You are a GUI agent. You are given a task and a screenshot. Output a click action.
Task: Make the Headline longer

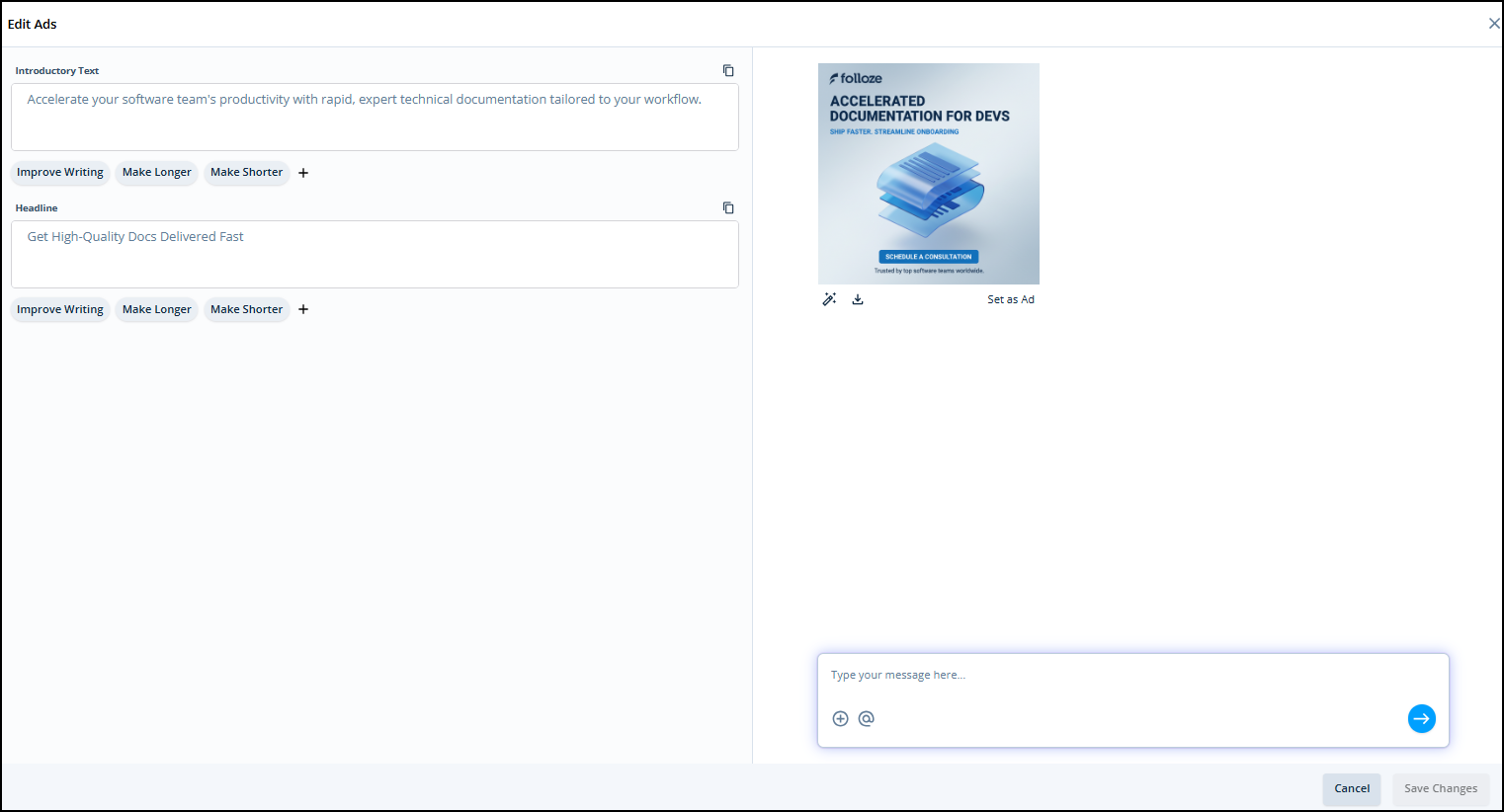coord(157,310)
